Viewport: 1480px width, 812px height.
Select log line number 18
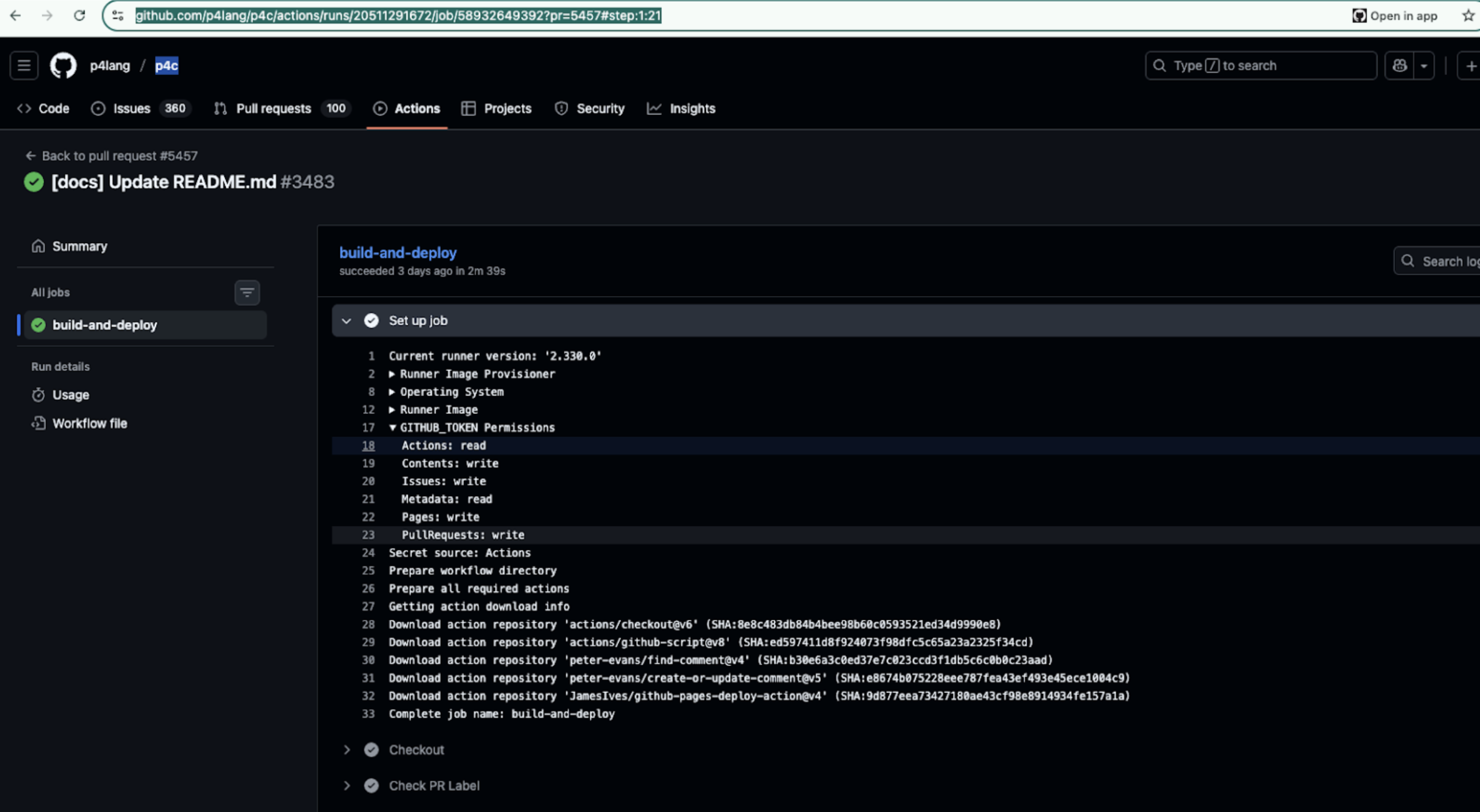click(368, 446)
